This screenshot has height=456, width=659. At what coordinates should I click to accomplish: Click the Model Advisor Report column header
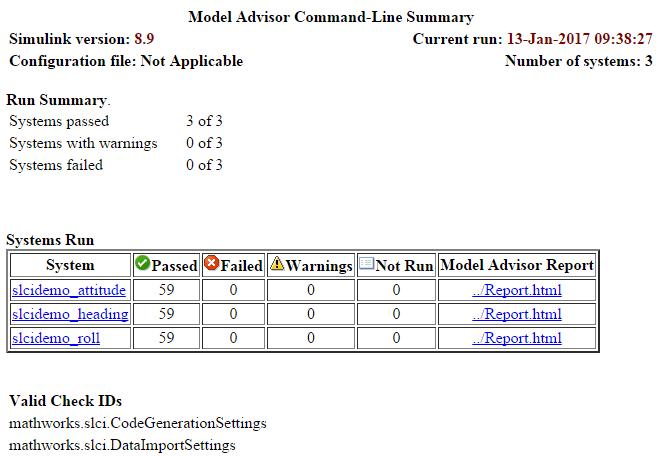tap(517, 265)
